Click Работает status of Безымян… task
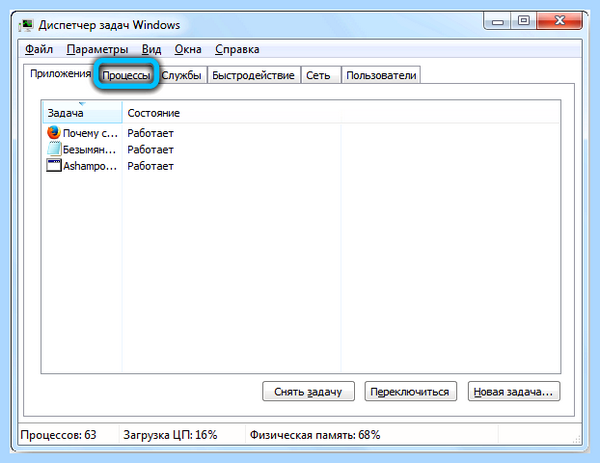600x463 pixels. [150, 150]
